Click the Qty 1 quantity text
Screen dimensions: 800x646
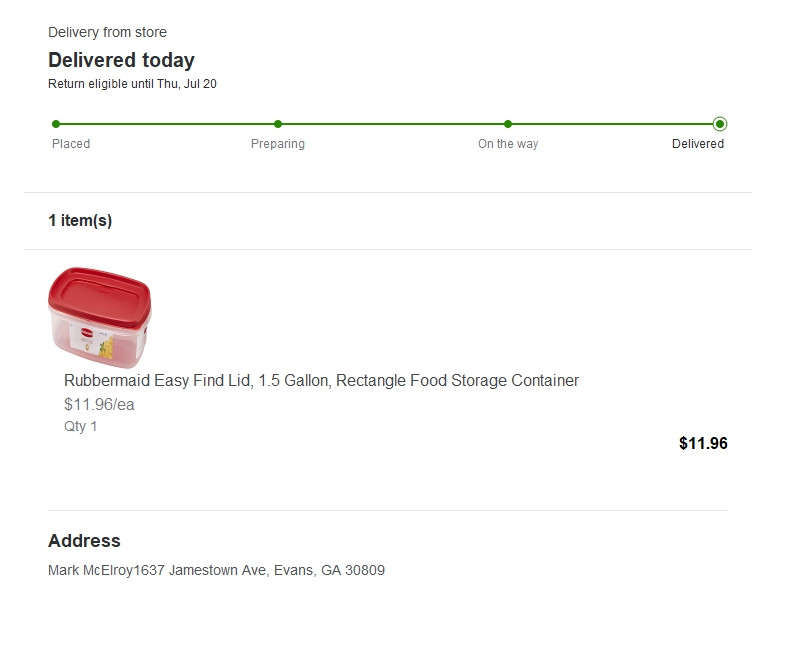(x=81, y=427)
